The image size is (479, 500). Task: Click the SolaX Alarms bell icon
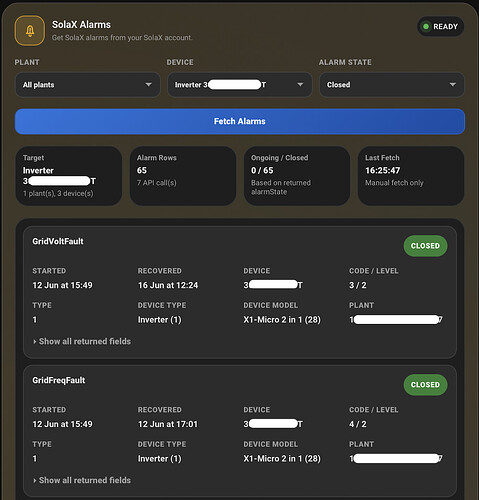30,31
